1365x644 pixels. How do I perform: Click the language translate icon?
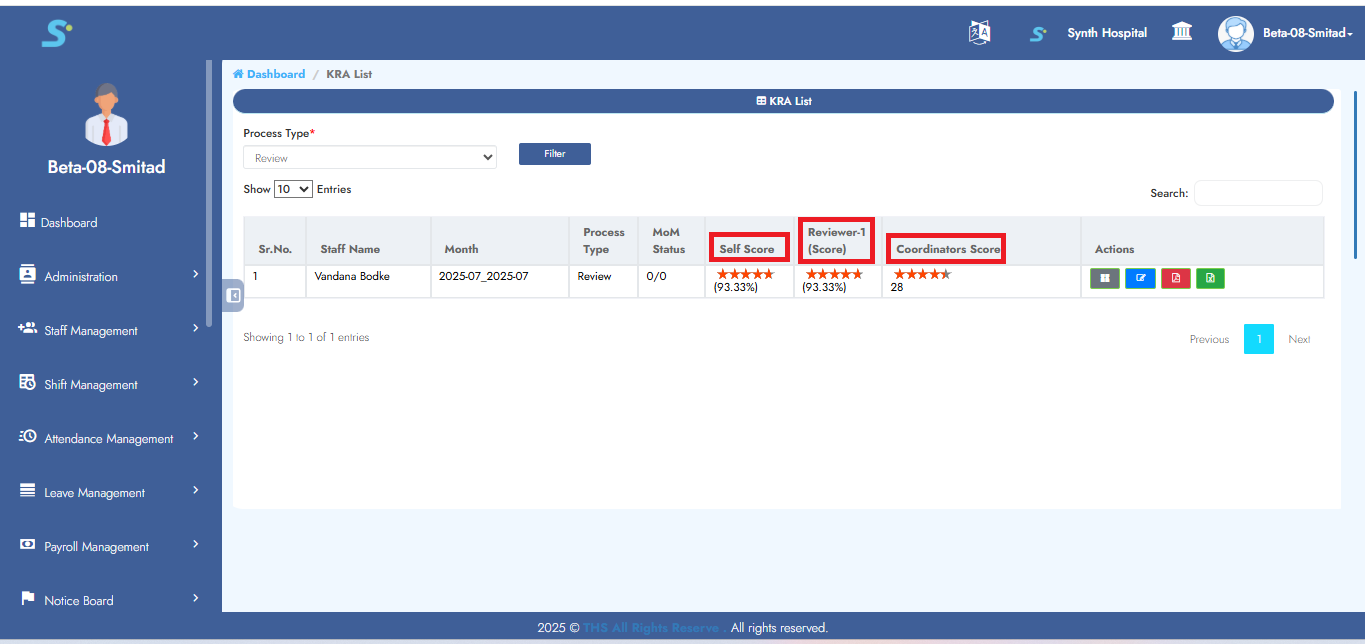(979, 33)
